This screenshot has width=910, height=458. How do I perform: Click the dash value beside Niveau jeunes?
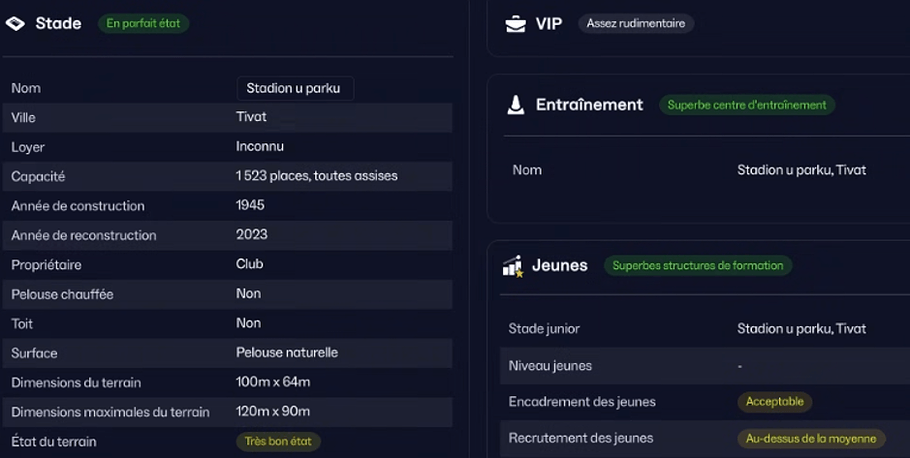[x=740, y=366]
